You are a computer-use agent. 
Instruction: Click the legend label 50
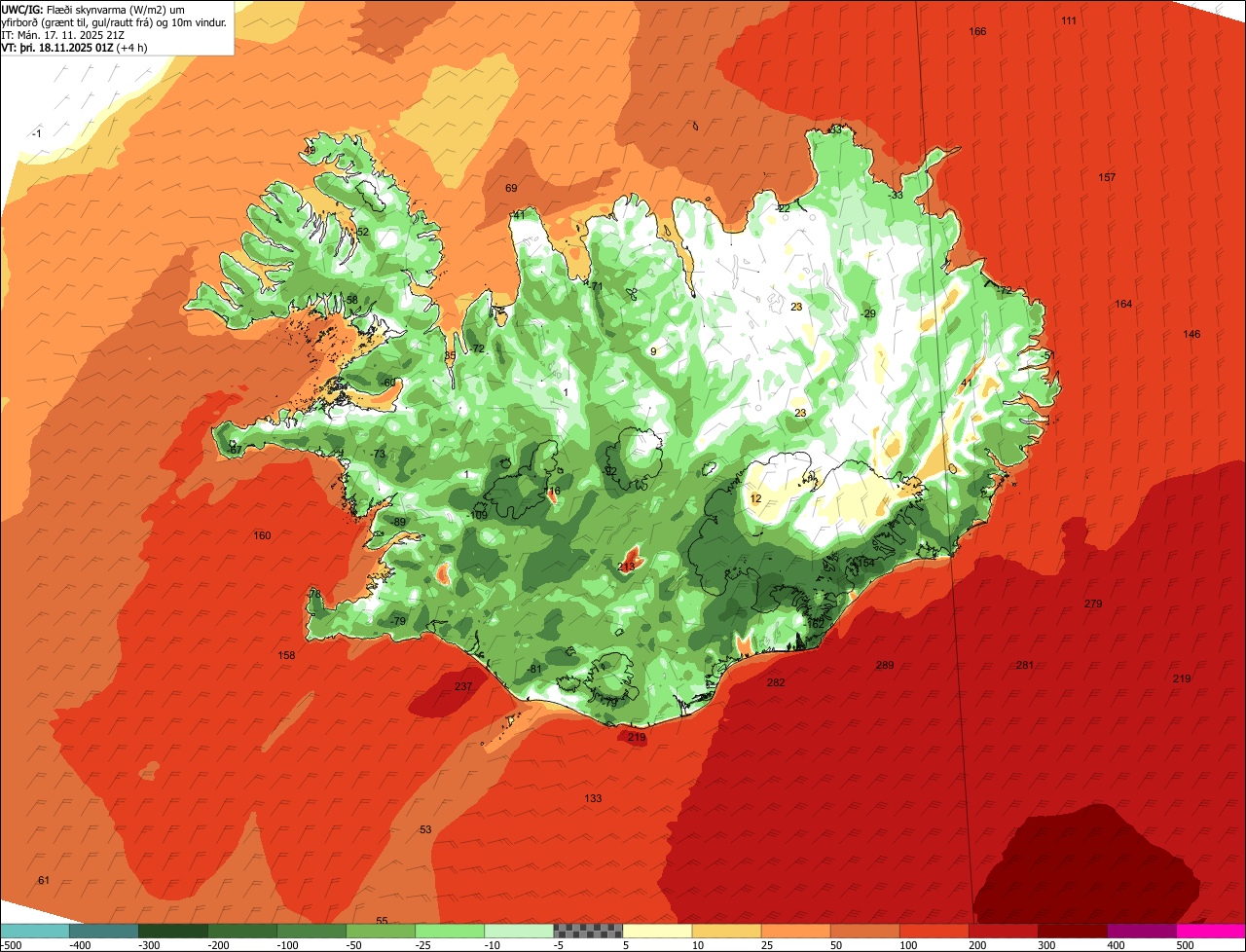(837, 945)
